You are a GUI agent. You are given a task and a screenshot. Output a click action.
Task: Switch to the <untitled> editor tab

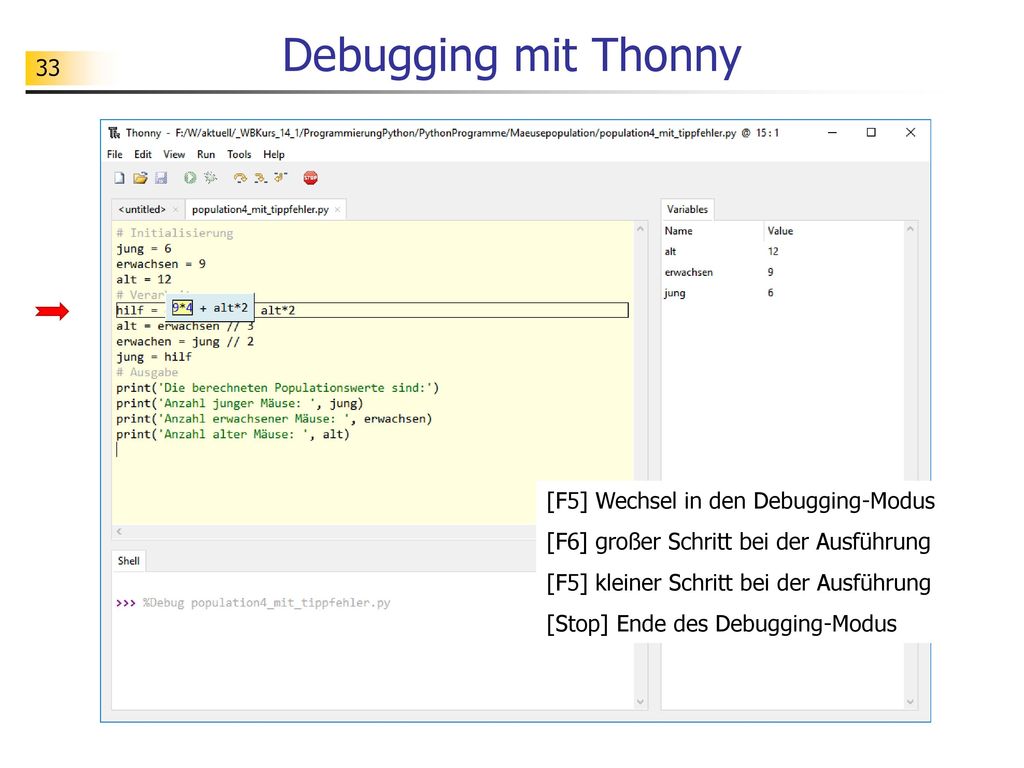click(142, 210)
